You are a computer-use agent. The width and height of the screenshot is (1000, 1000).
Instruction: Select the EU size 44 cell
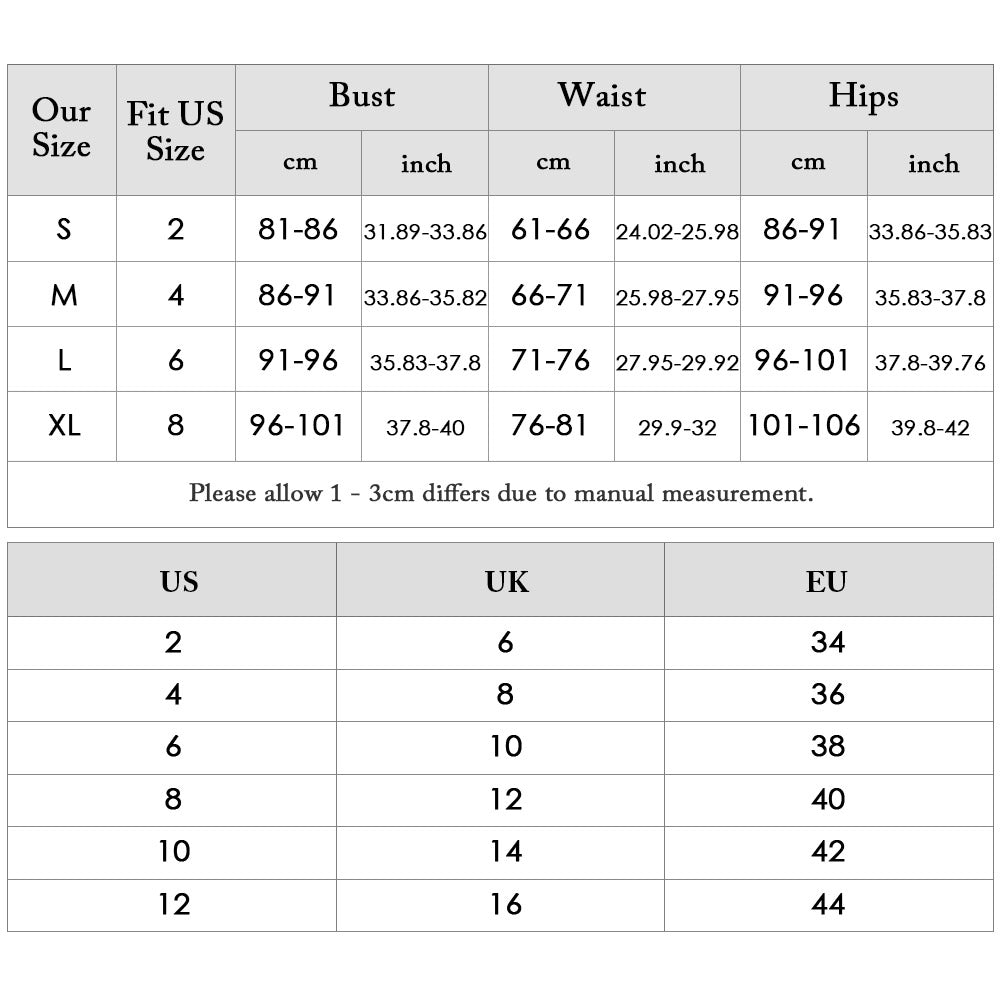[x=828, y=904]
